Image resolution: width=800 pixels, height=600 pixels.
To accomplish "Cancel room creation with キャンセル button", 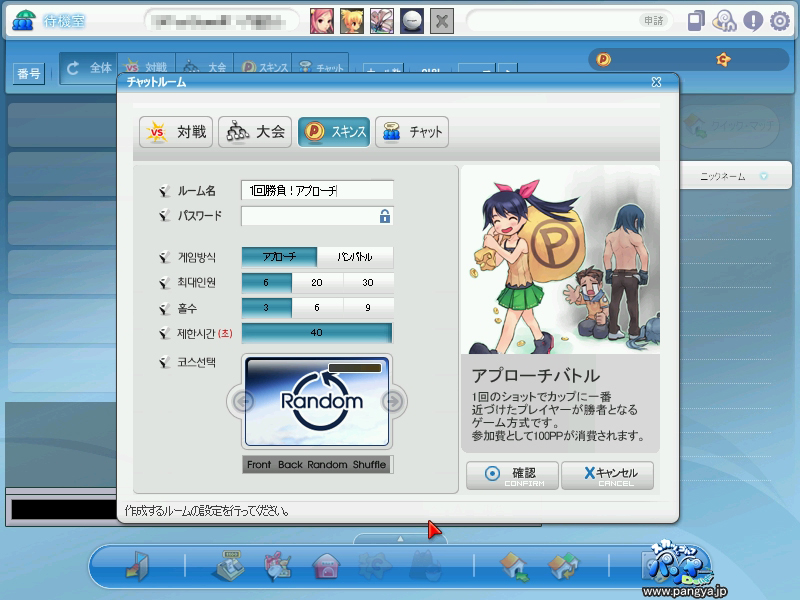I will (x=608, y=476).
